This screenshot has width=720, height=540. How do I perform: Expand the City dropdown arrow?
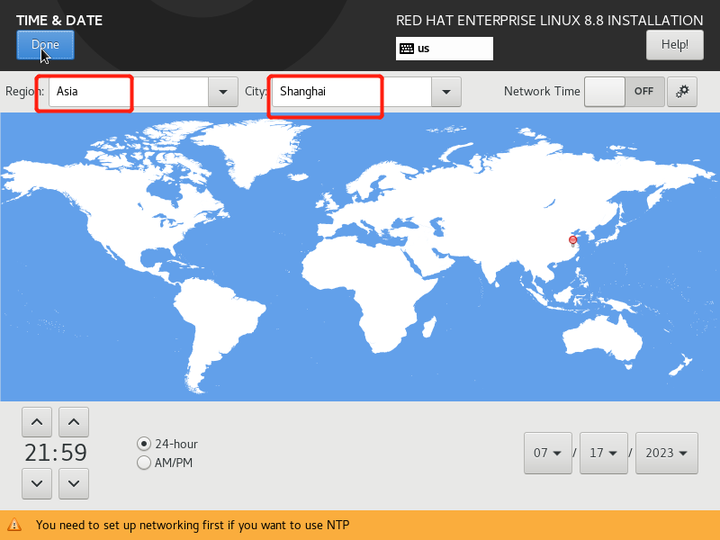click(446, 92)
